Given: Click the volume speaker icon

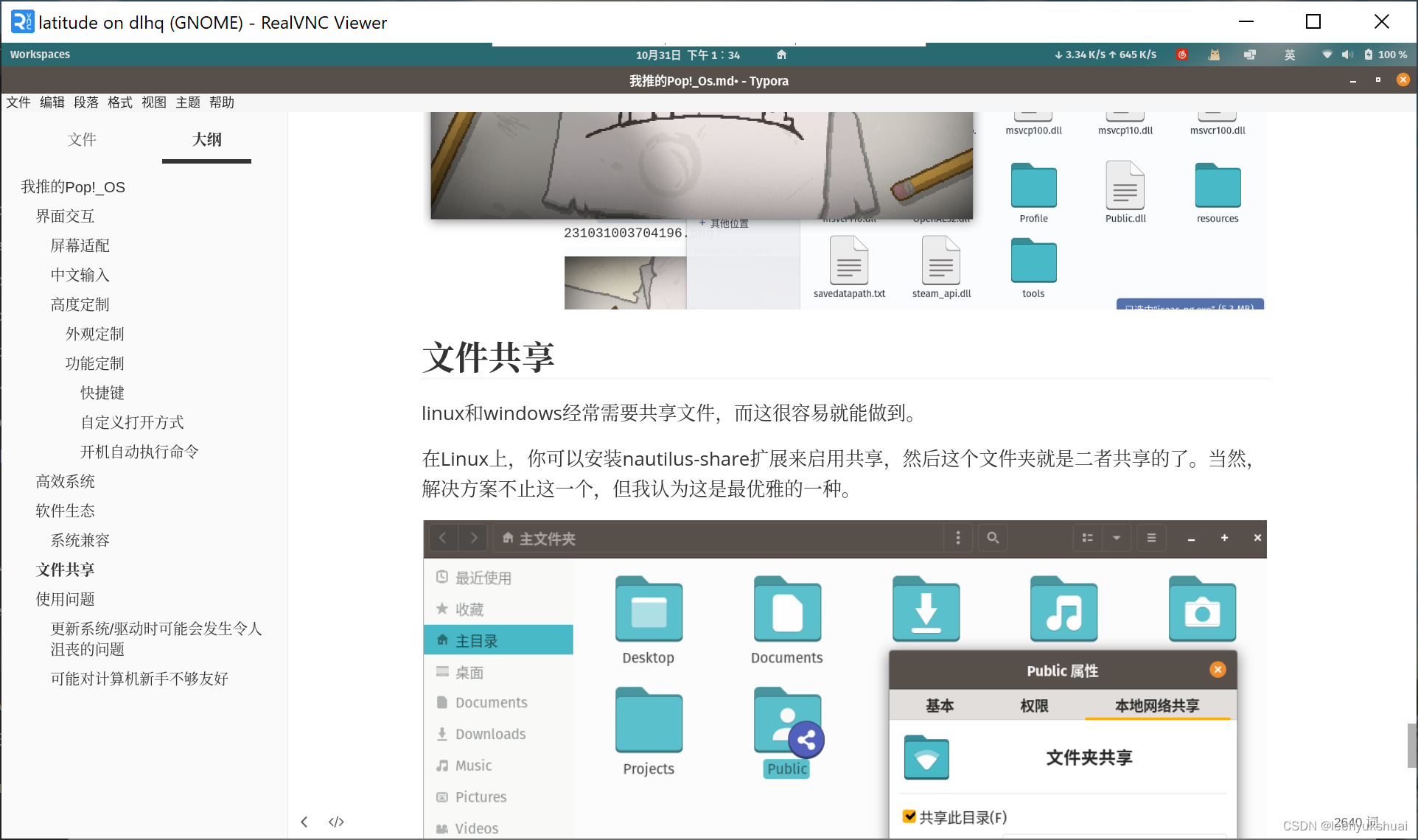Looking at the screenshot, I should tap(1347, 55).
